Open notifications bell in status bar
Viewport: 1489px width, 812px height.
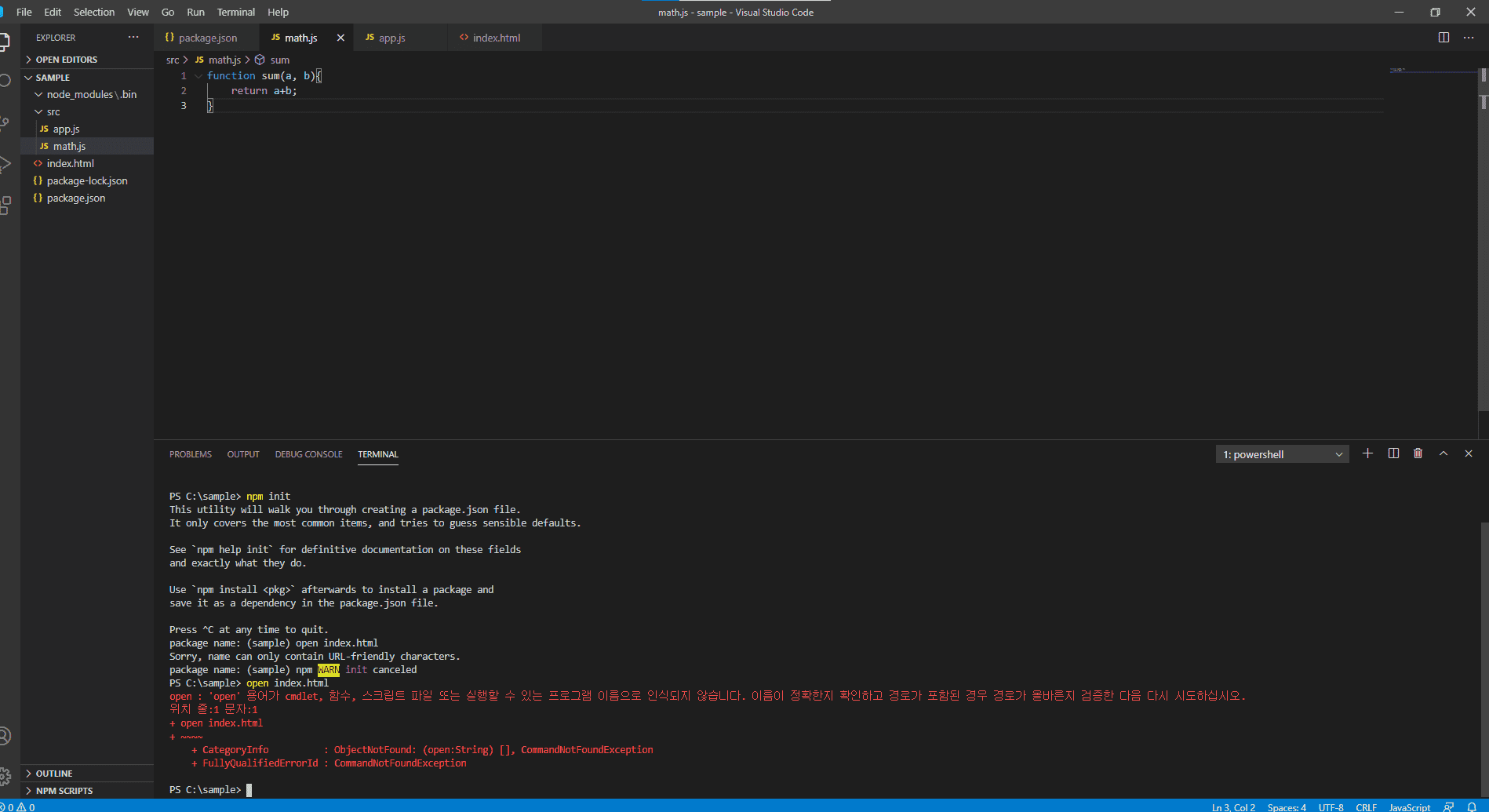[1472, 807]
